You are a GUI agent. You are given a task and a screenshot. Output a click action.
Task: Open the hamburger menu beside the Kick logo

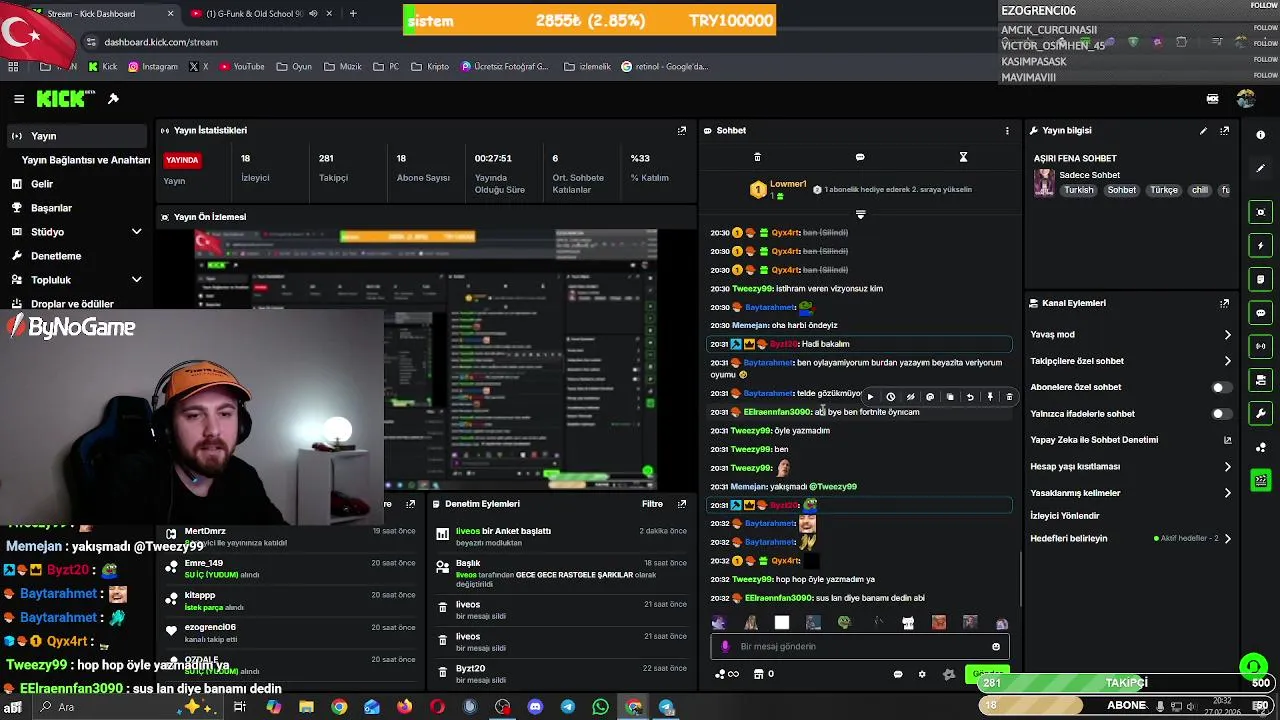tap(19, 99)
